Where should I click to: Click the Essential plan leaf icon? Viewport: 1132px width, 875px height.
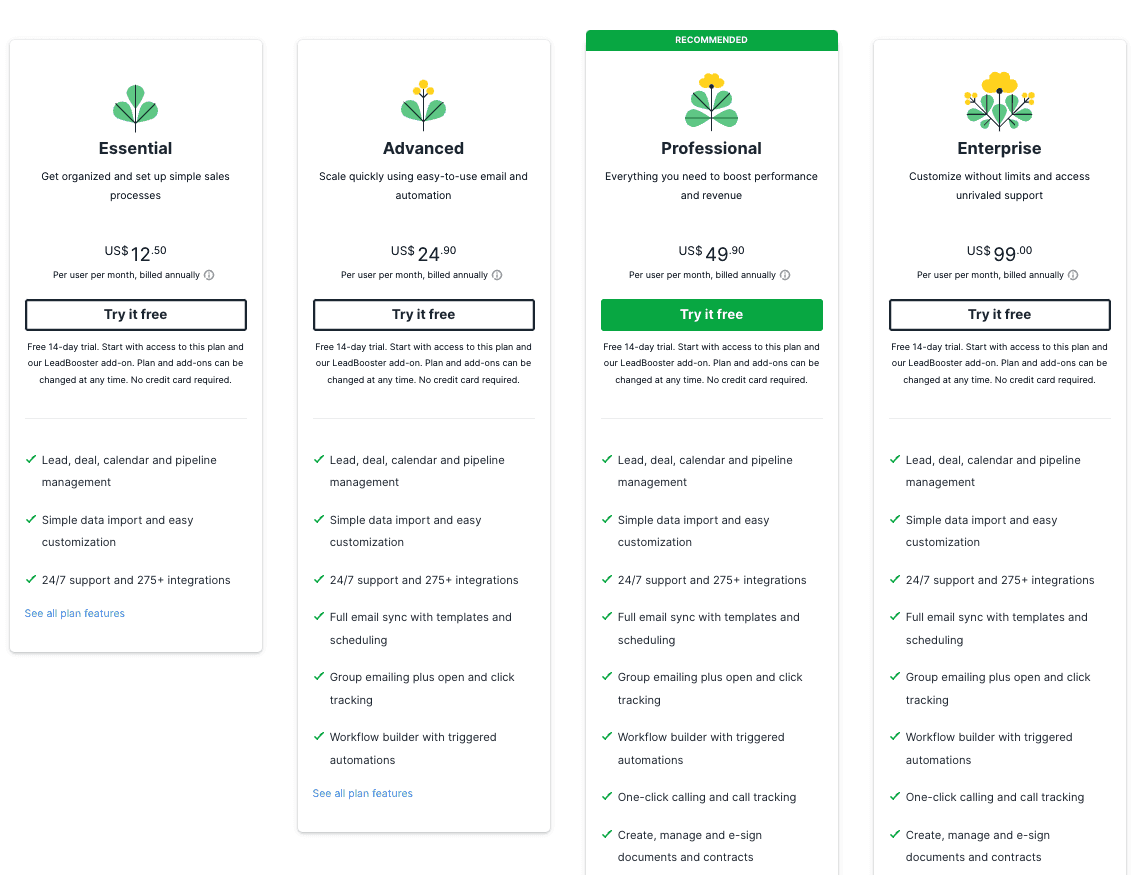(135, 108)
